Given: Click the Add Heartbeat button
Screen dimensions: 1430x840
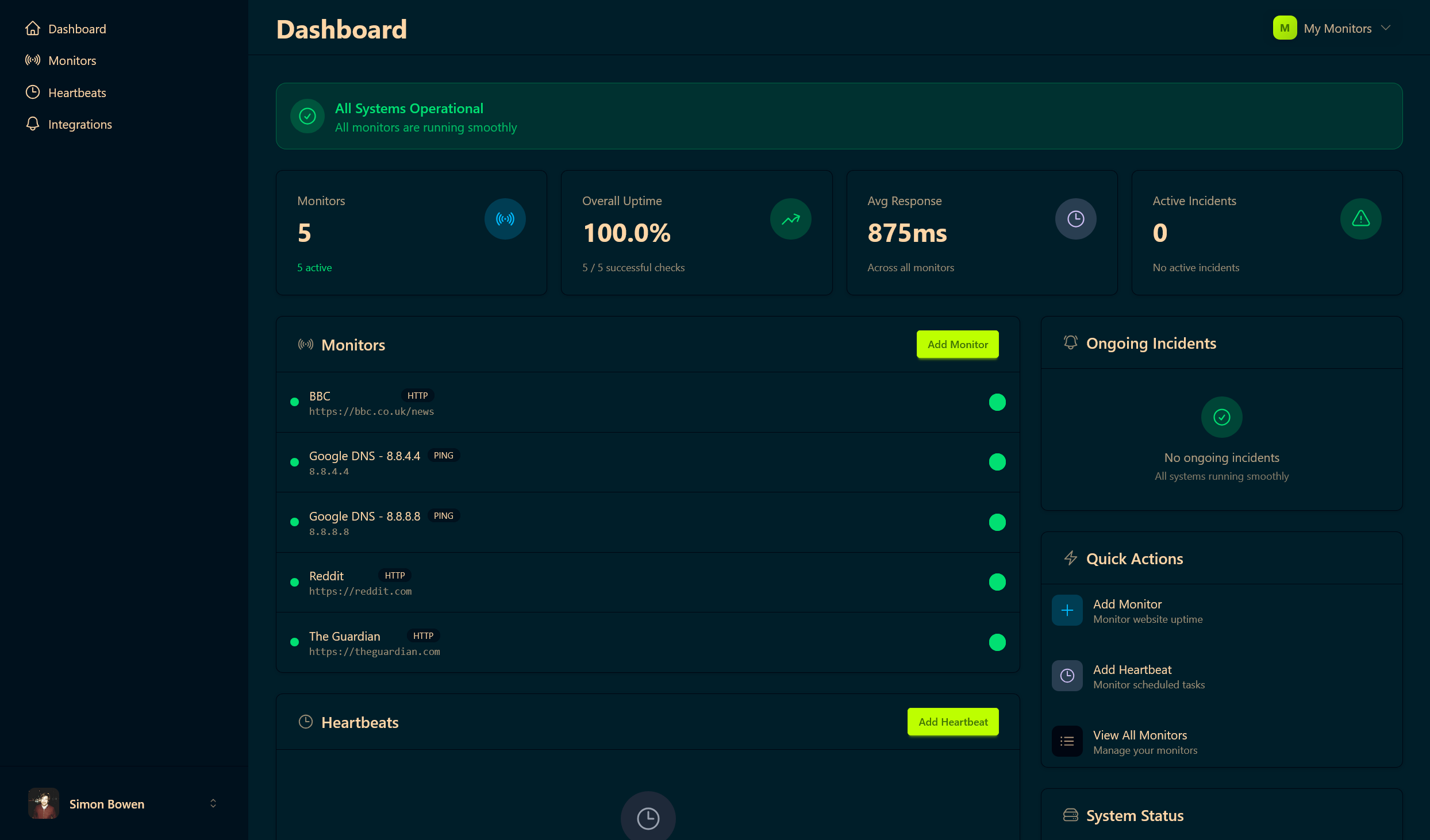Looking at the screenshot, I should [952, 722].
